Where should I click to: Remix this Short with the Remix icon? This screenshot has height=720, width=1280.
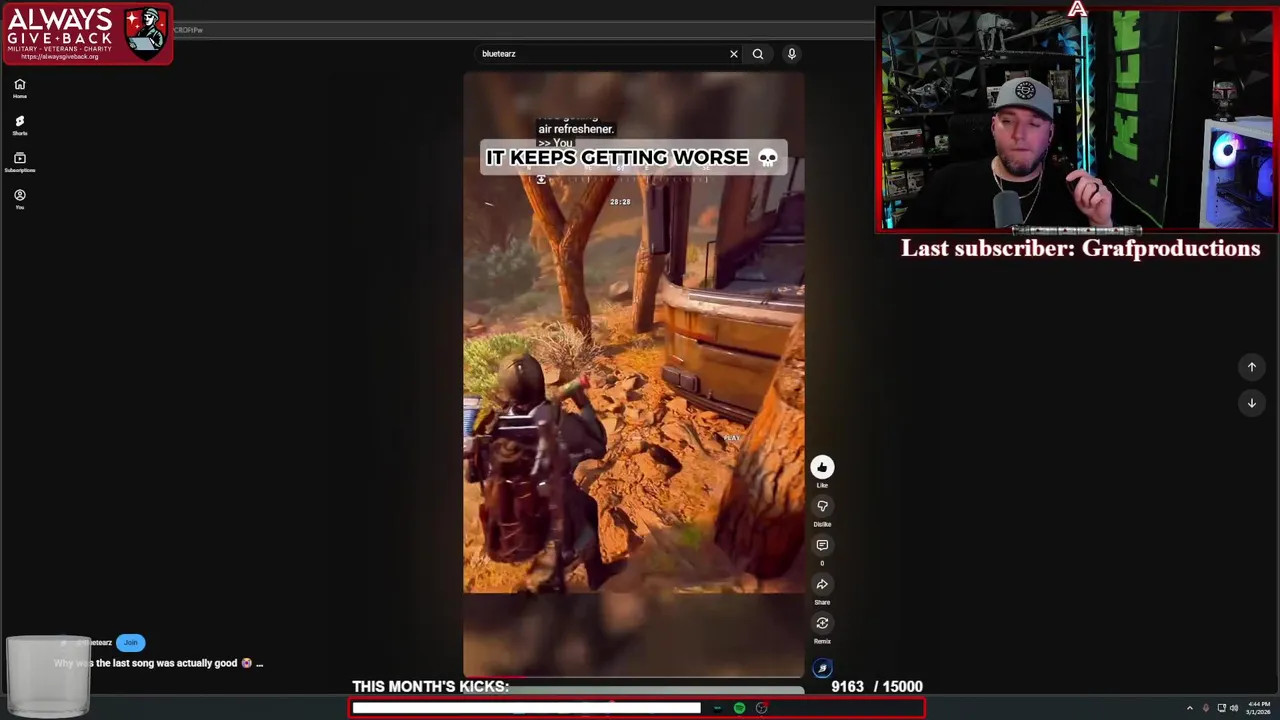[x=822, y=623]
